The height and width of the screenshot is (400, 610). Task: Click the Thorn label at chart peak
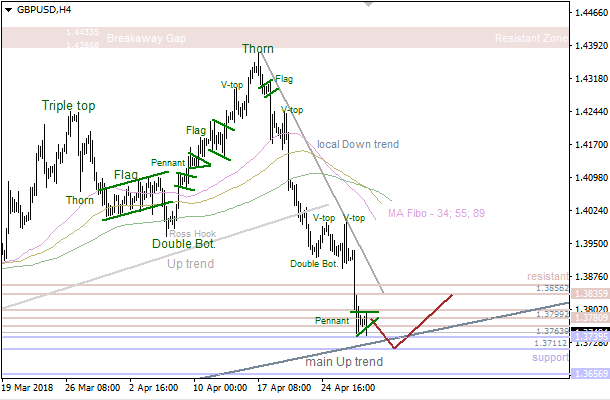pyautogui.click(x=259, y=48)
